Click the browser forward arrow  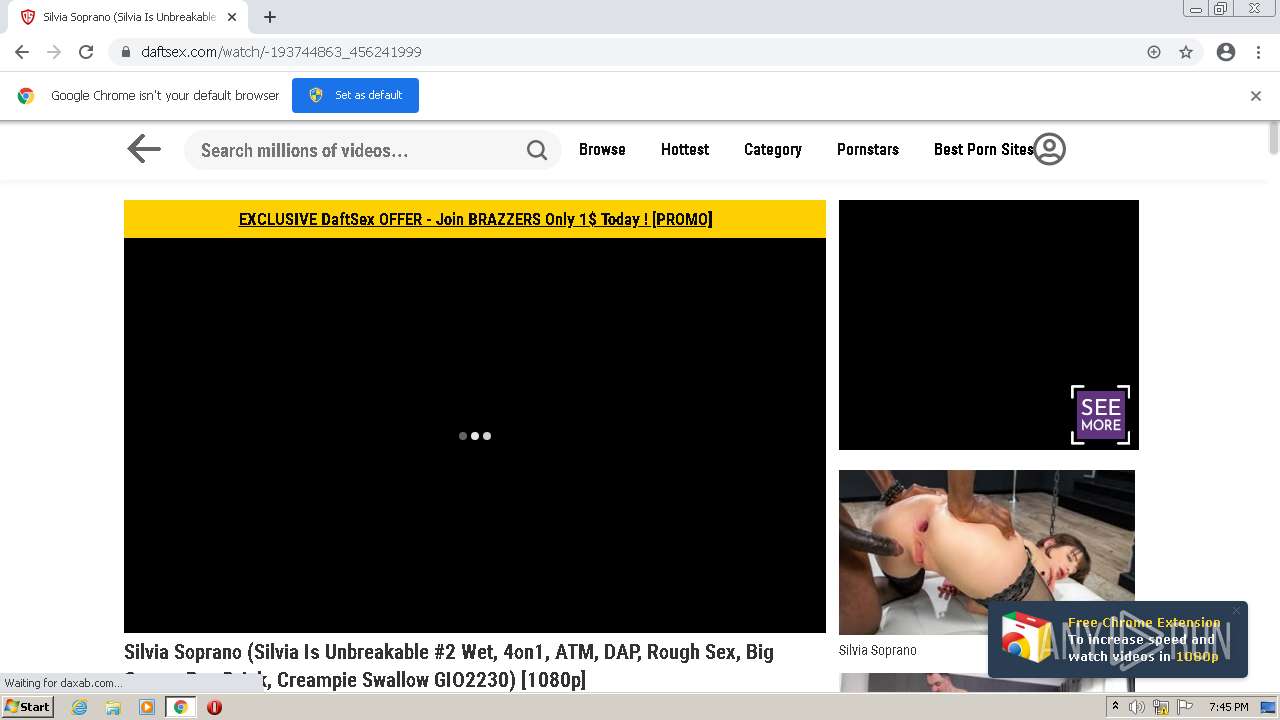54,52
